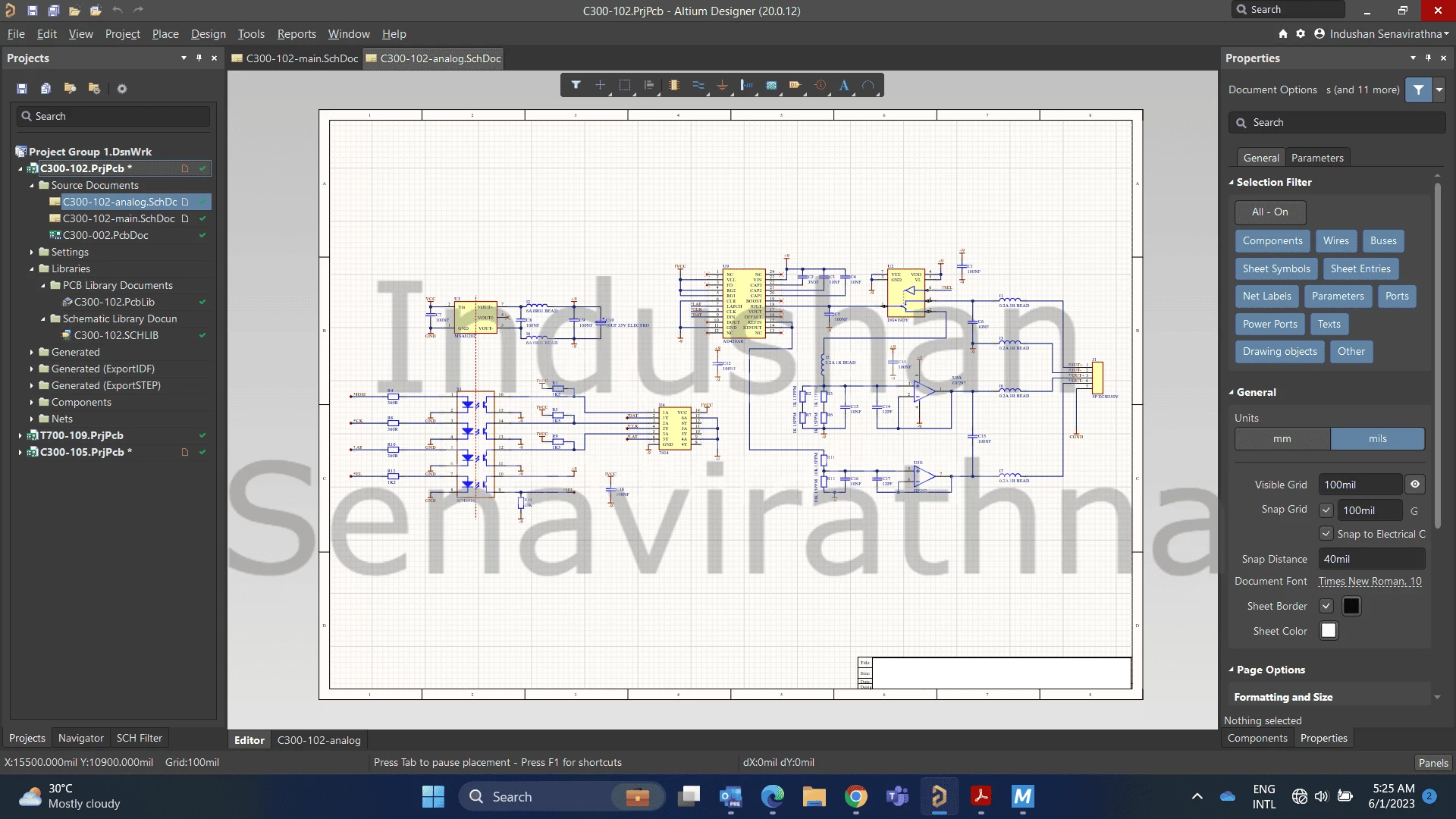Place a GND power port
Viewport: 1456px width, 819px height.
[x=722, y=85]
